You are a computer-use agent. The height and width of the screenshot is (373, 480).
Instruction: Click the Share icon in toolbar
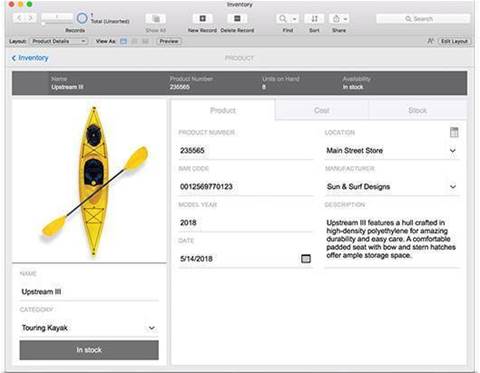click(336, 19)
